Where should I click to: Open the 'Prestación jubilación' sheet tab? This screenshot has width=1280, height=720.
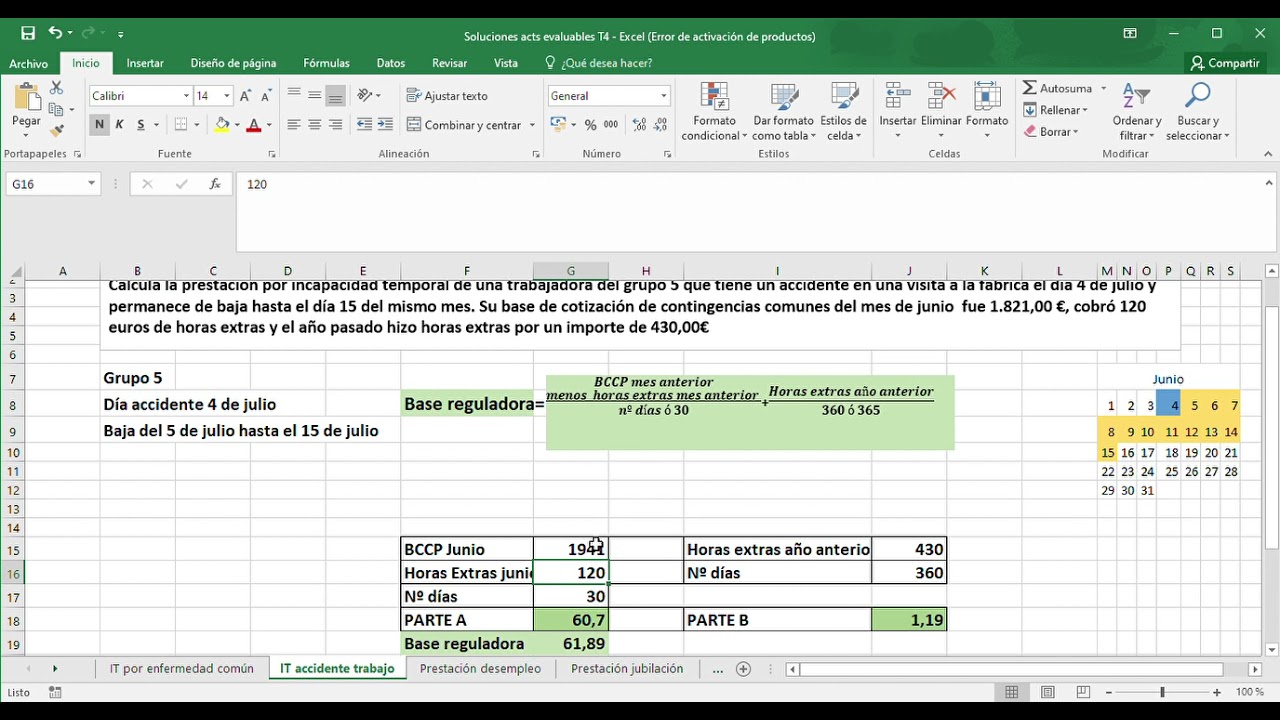click(627, 668)
